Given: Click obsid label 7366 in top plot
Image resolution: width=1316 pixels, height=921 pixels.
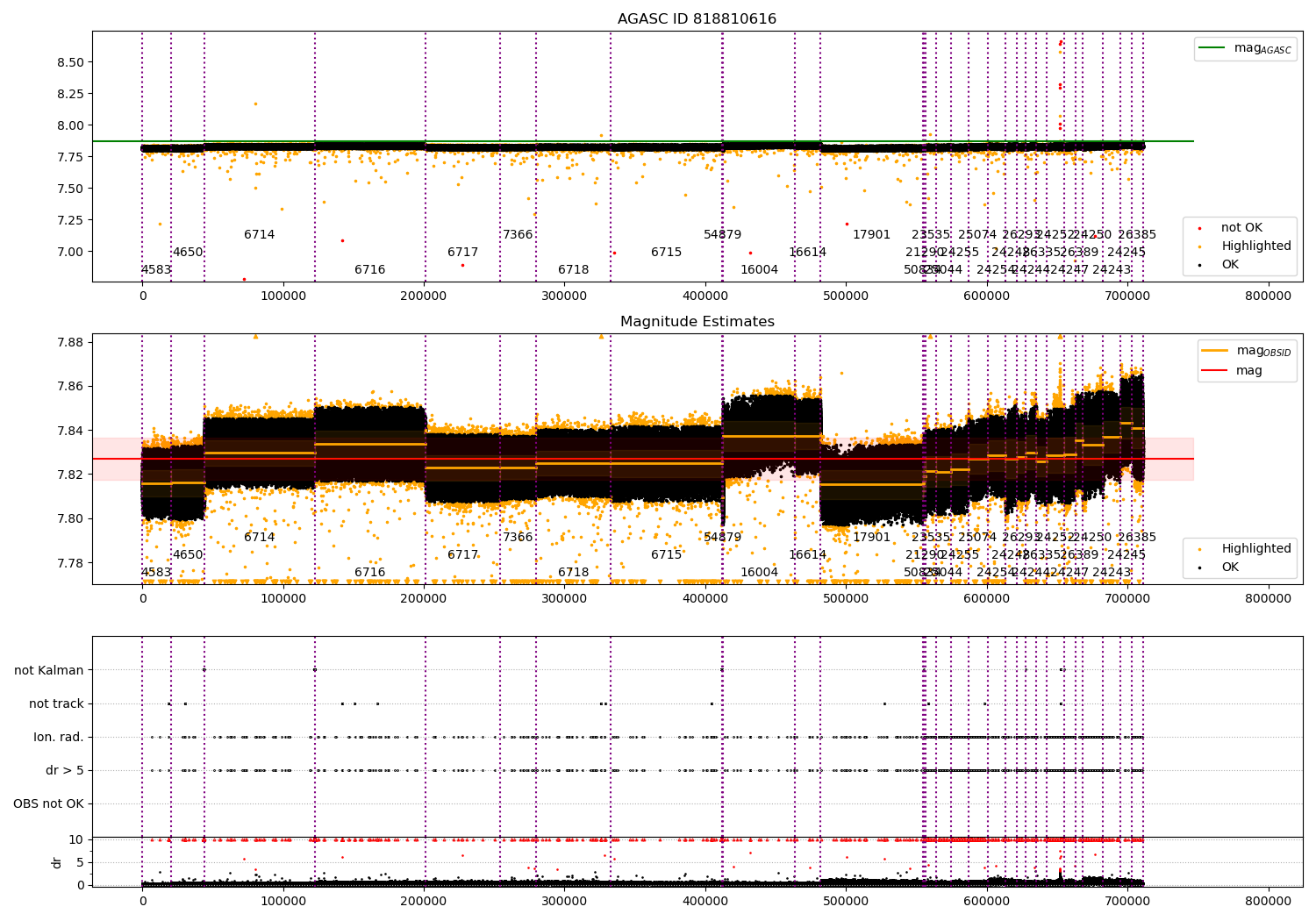Looking at the screenshot, I should (x=518, y=235).
